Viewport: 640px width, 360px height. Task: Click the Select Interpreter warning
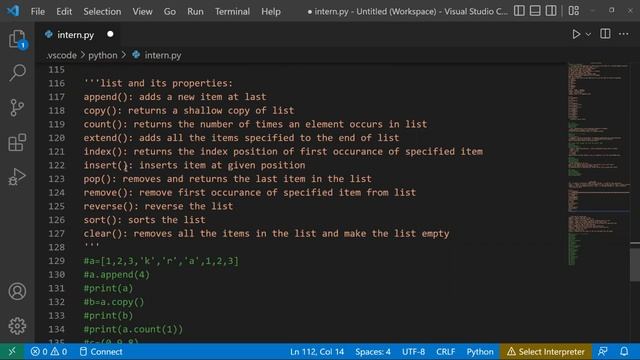(546, 351)
